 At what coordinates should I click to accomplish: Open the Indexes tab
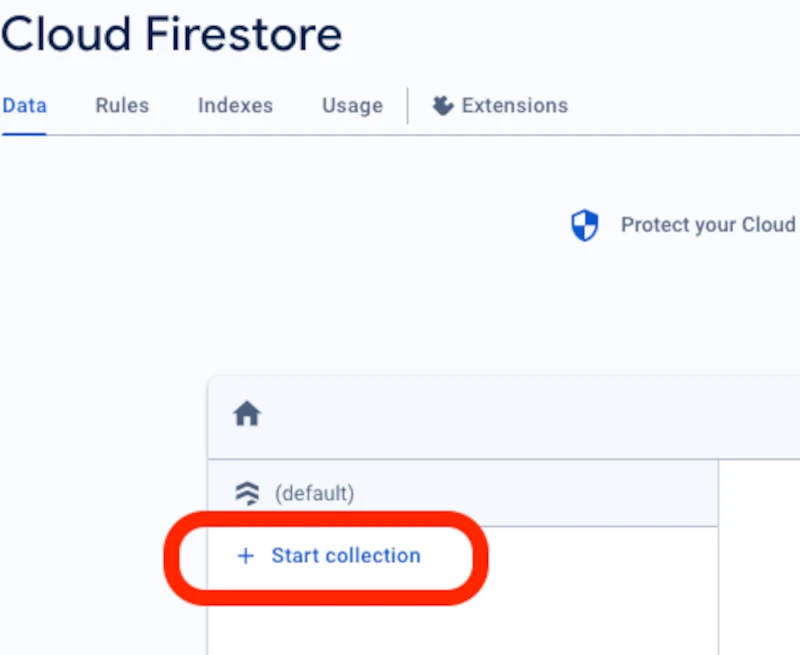pos(236,106)
